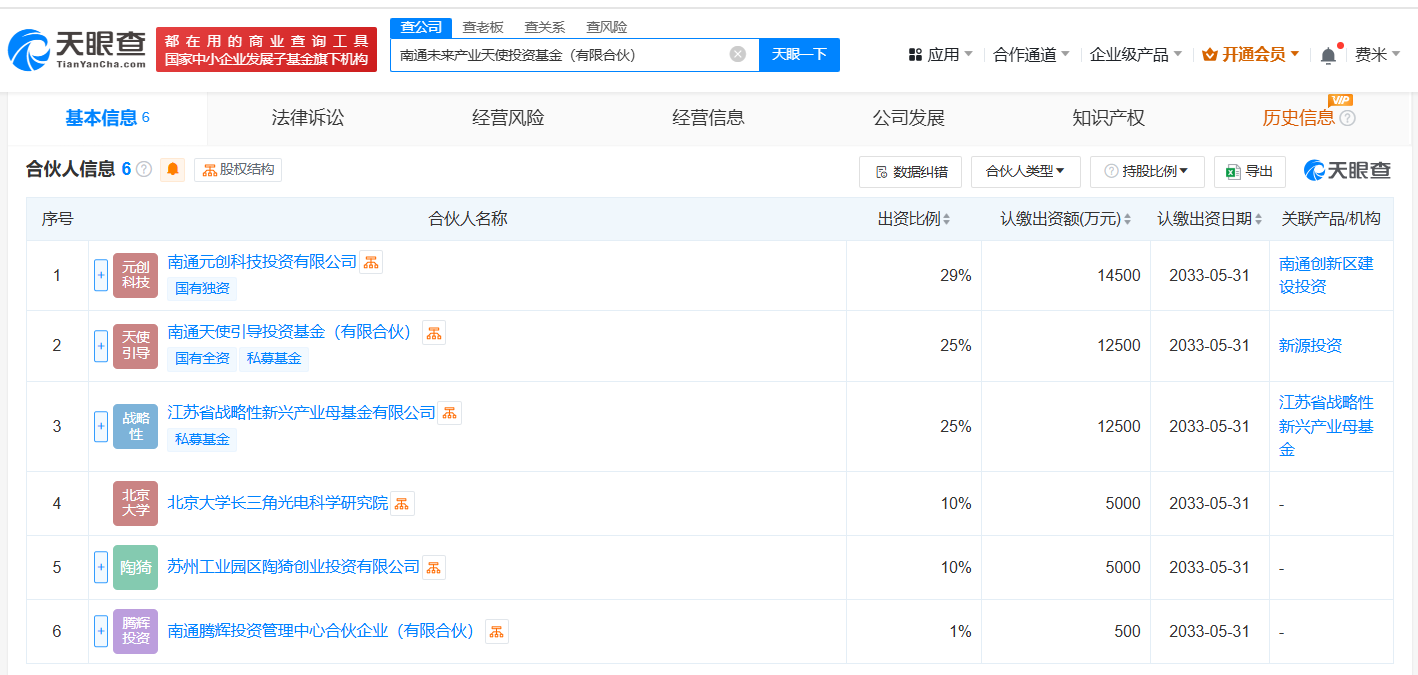Viewport: 1418px width, 675px height.
Task: Switch to the 法律诉讼 tab
Action: click(x=308, y=118)
